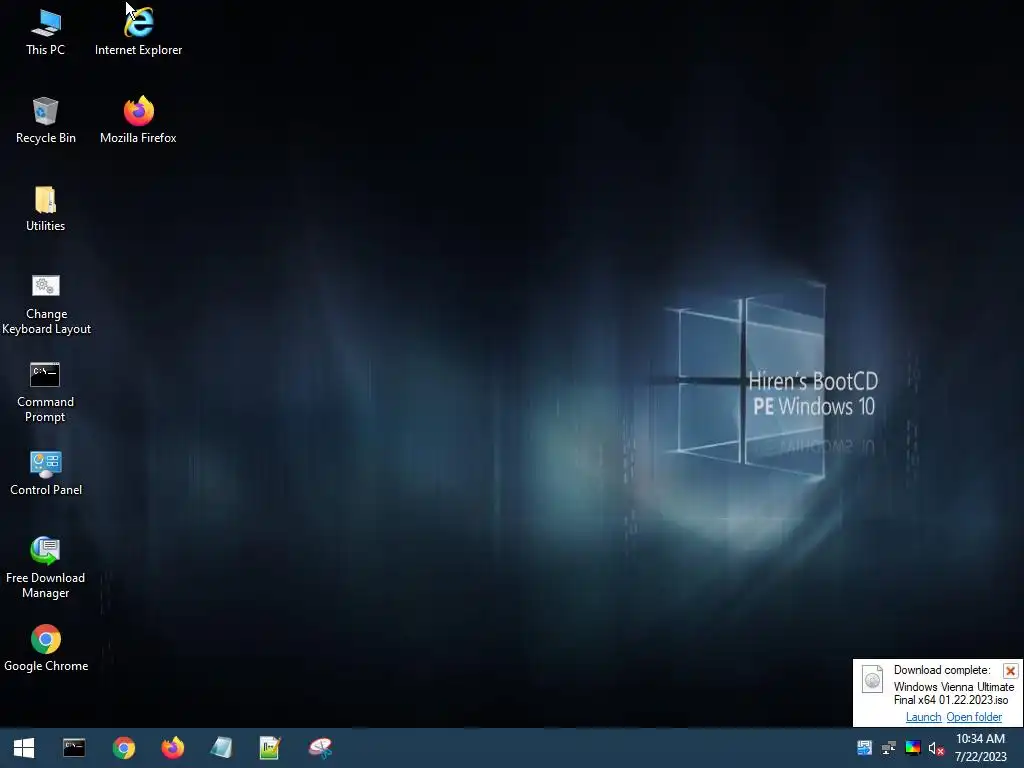Open the green notepad taskbar app
The height and width of the screenshot is (768, 1024).
[x=270, y=748]
